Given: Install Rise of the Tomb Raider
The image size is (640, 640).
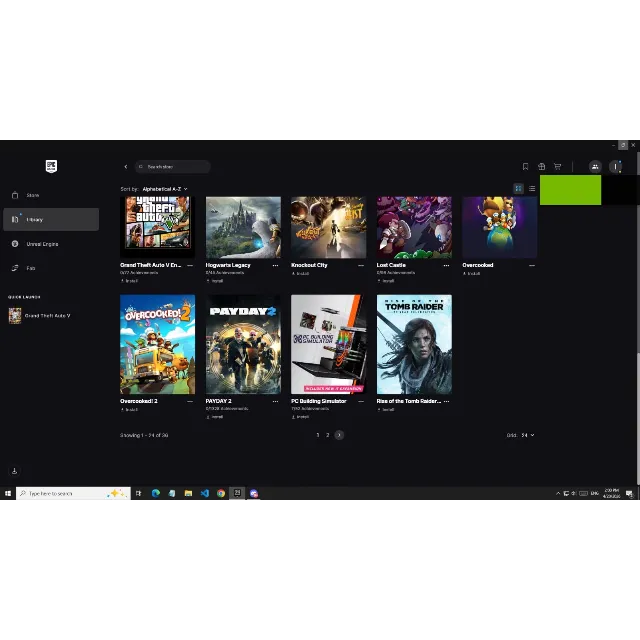Looking at the screenshot, I should point(386,409).
